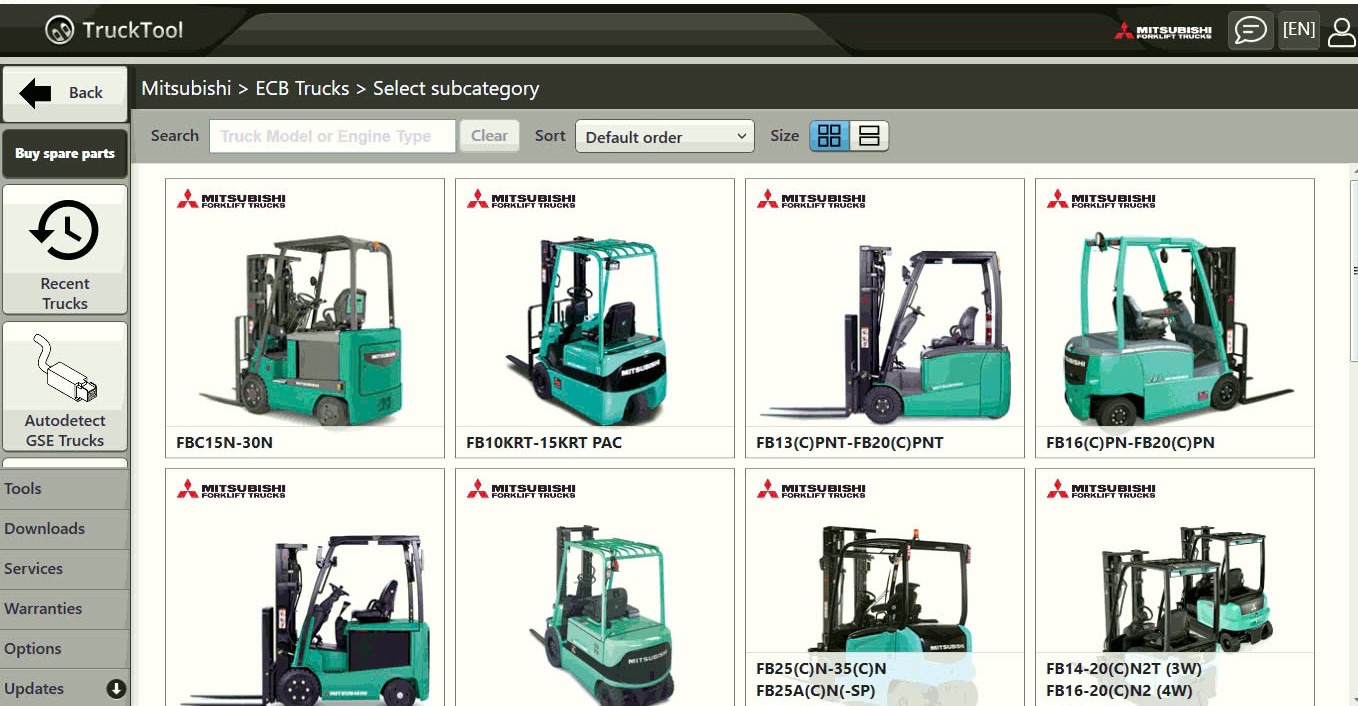This screenshot has height=706, width=1358.
Task: Click the FB16(C)PN-FB20(C)PN model label
Action: (1130, 442)
